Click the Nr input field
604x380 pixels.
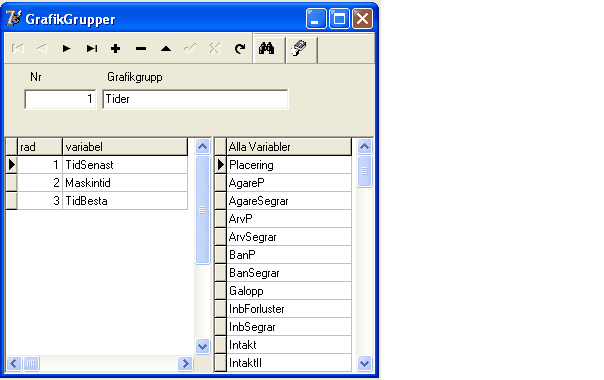click(x=60, y=99)
